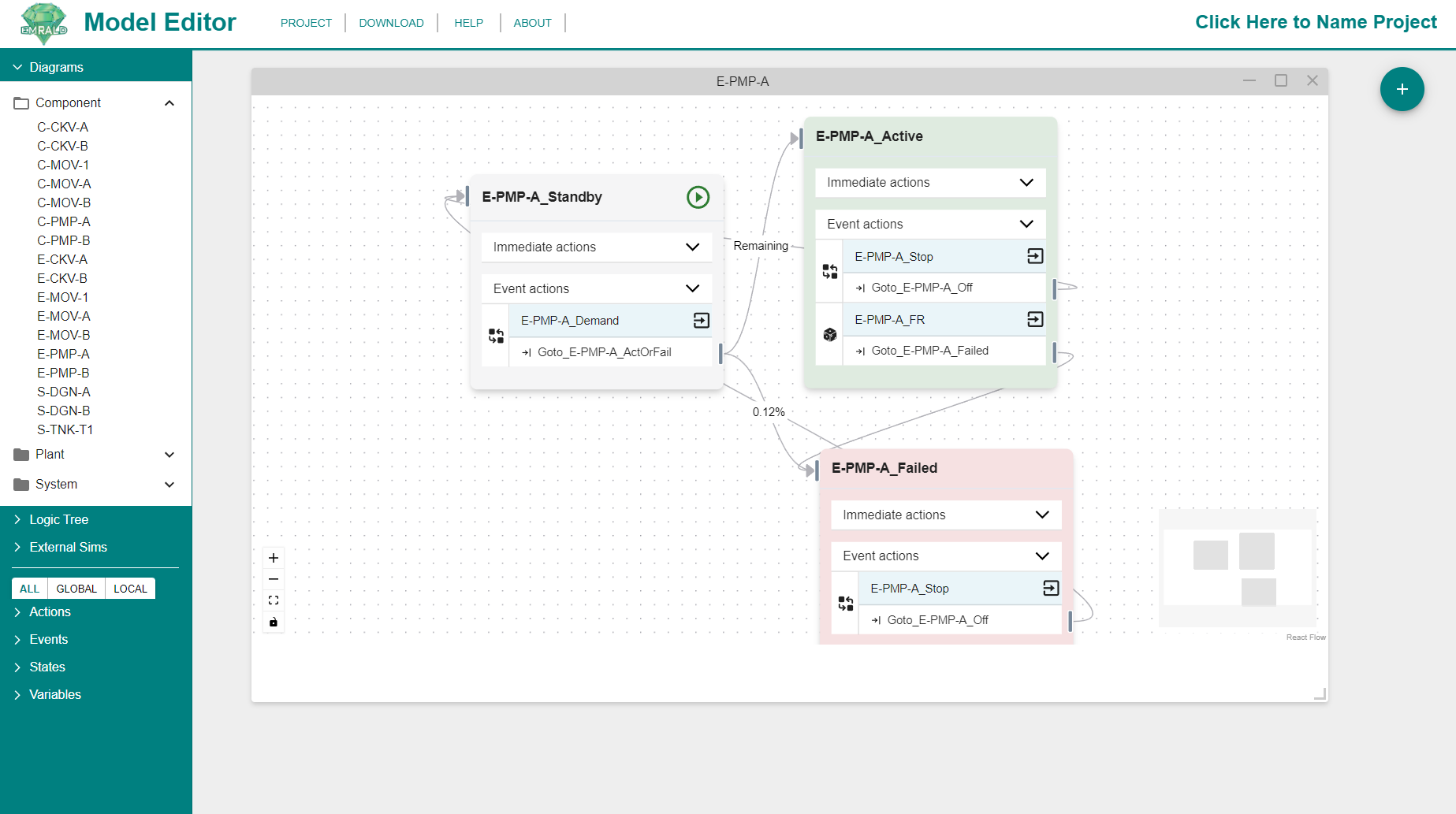
Task: Click the System folder icon
Action: (21, 485)
